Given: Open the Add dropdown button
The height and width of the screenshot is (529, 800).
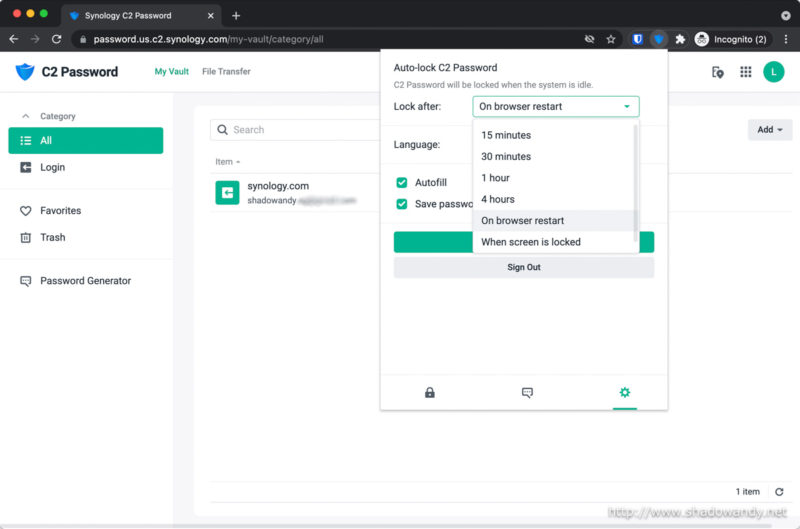Looking at the screenshot, I should 769,130.
